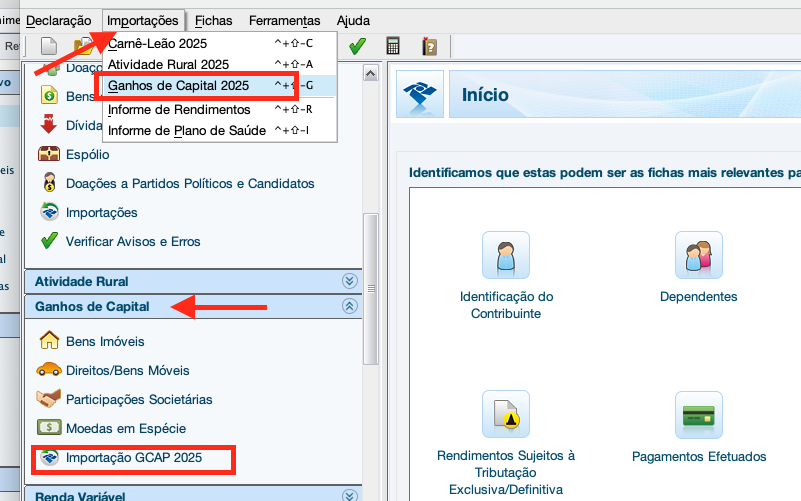This screenshot has height=501, width=801.
Task: Click the sidebar scrollbar up arrow
Action: (x=370, y=74)
